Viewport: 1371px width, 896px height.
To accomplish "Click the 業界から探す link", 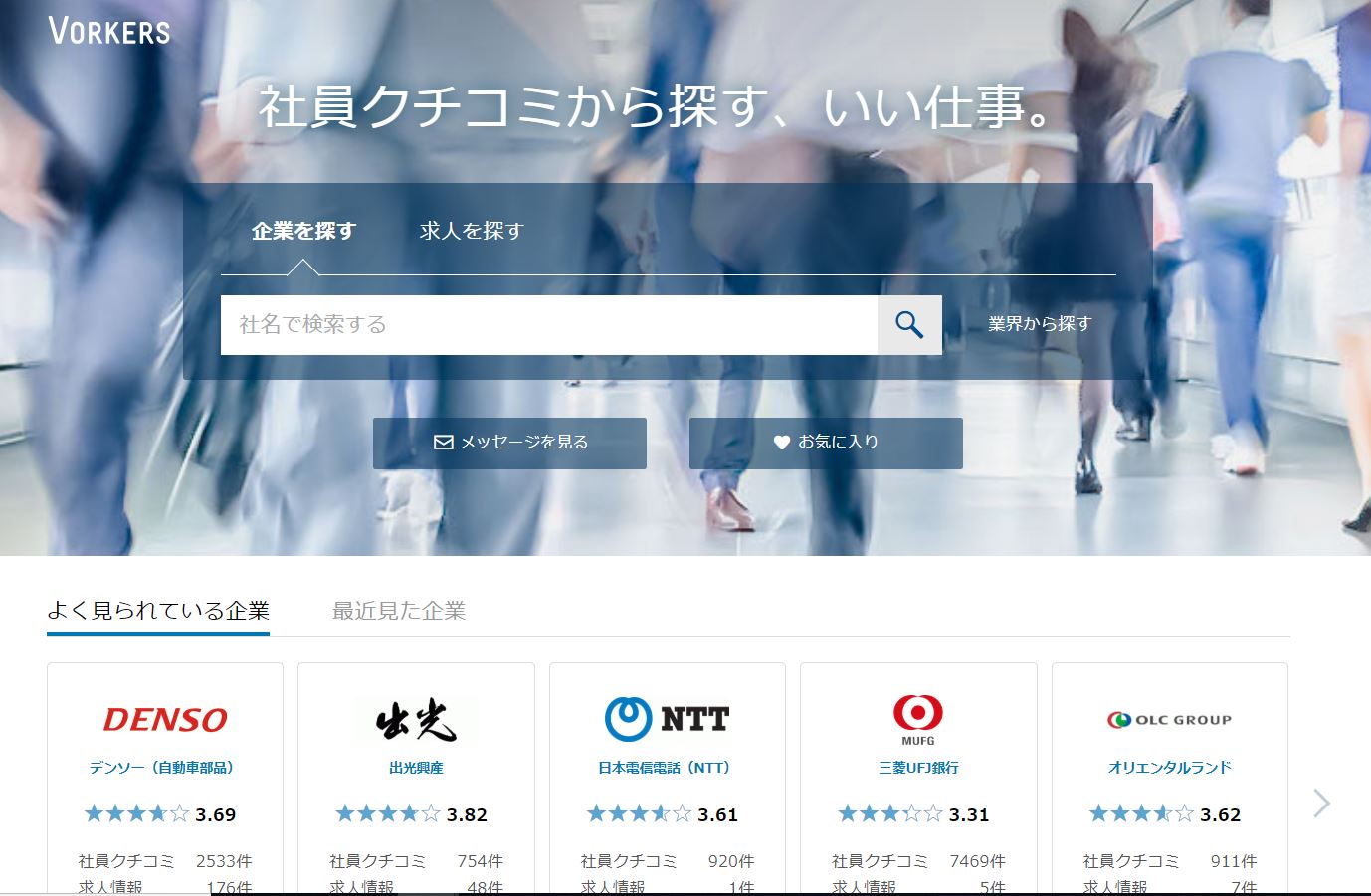I will coord(1040,324).
